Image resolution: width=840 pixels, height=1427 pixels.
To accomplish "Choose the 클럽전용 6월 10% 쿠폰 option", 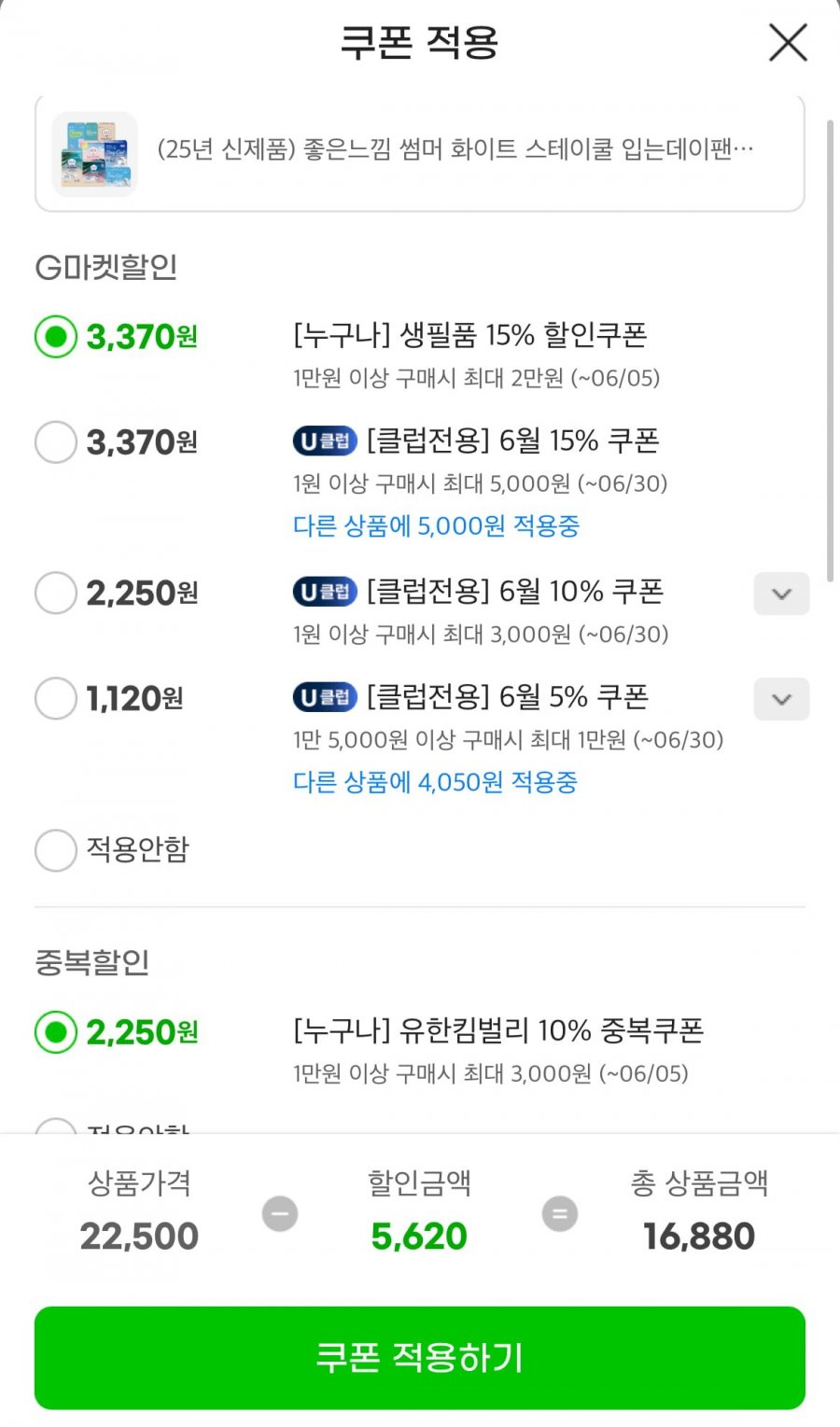I will pyautogui.click(x=56, y=593).
